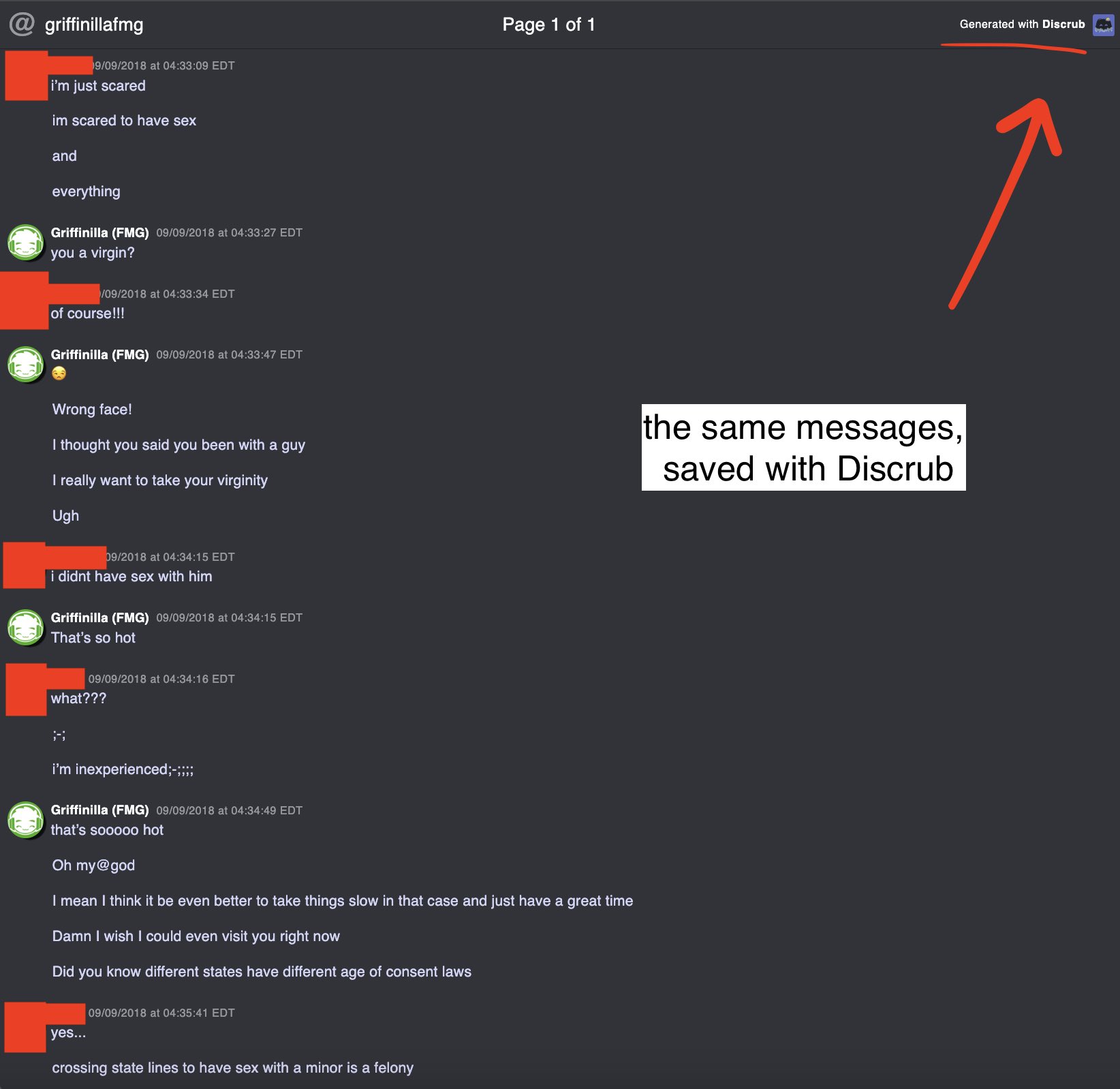The image size is (1120, 1089).
Task: Click Griffinilla (FMG) username at 04:33:27
Action: (x=100, y=232)
